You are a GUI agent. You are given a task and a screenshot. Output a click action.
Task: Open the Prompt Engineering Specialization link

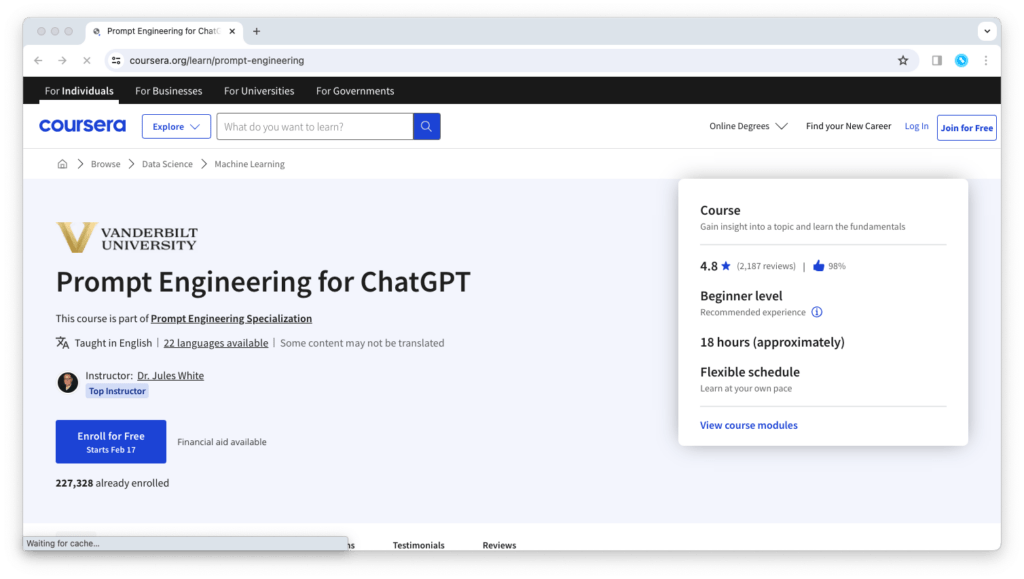pyautogui.click(x=231, y=319)
